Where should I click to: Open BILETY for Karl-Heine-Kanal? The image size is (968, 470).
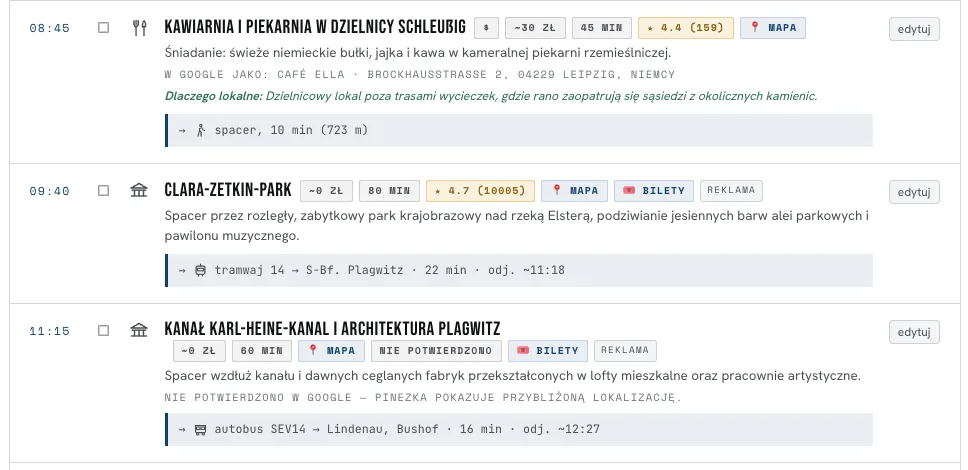tap(548, 351)
